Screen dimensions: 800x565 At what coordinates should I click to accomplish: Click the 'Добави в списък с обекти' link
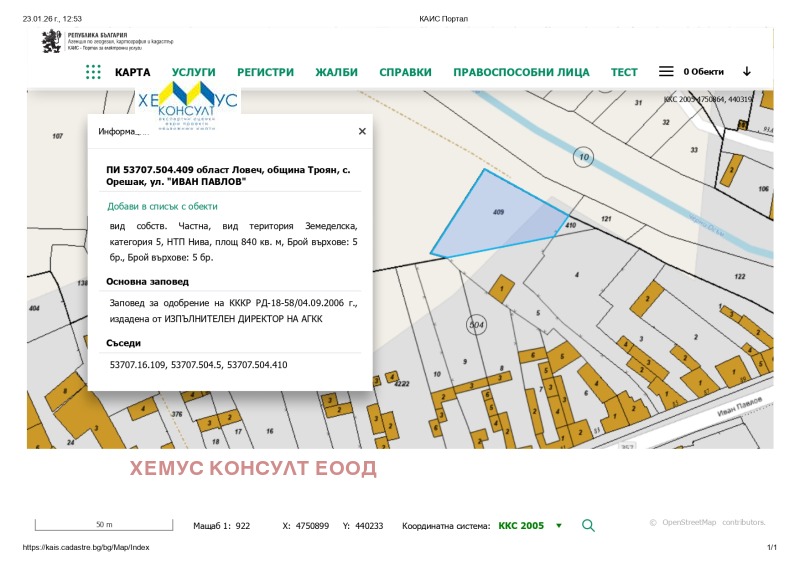[x=162, y=206]
